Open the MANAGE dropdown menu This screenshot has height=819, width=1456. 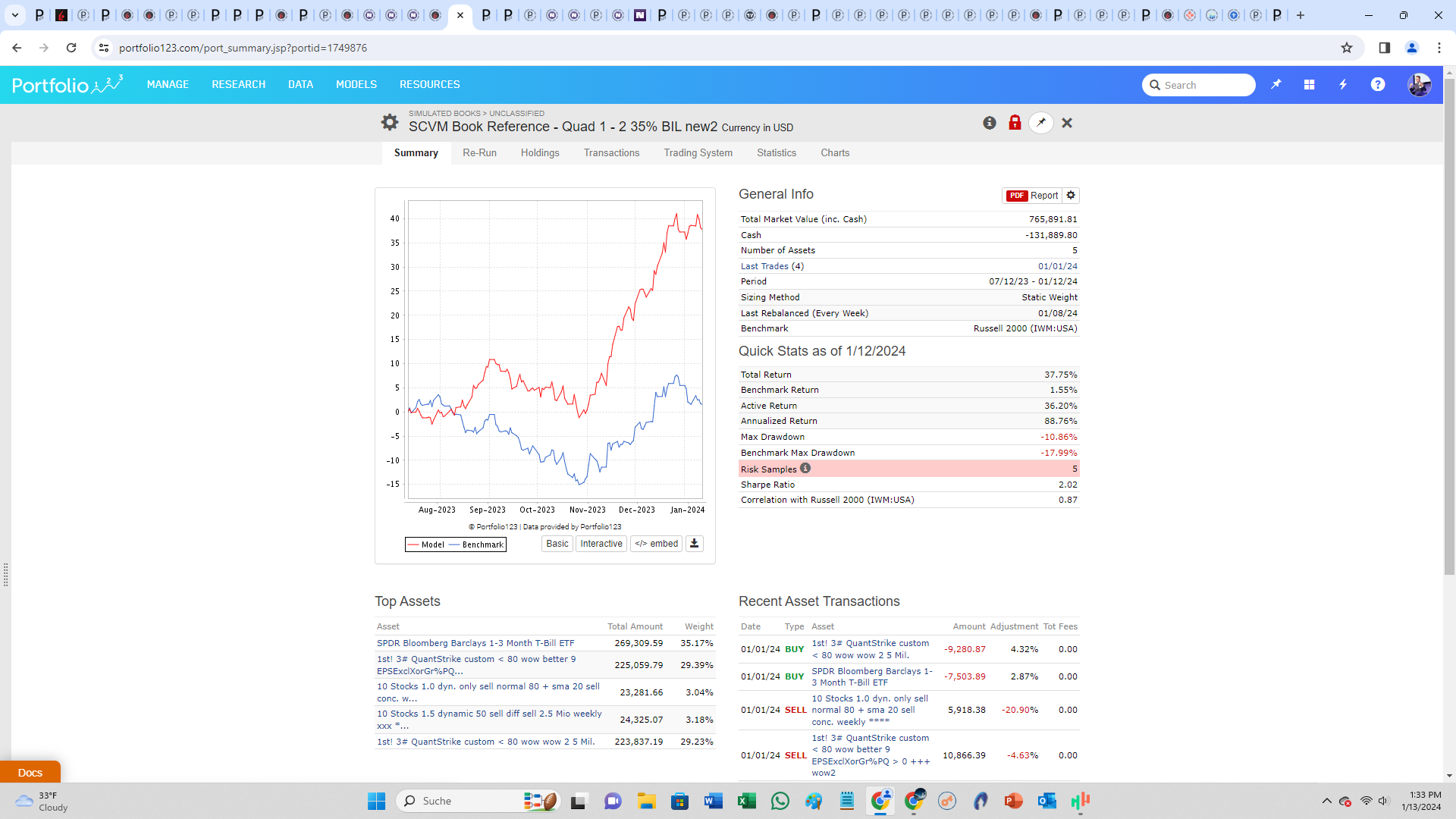coord(168,84)
